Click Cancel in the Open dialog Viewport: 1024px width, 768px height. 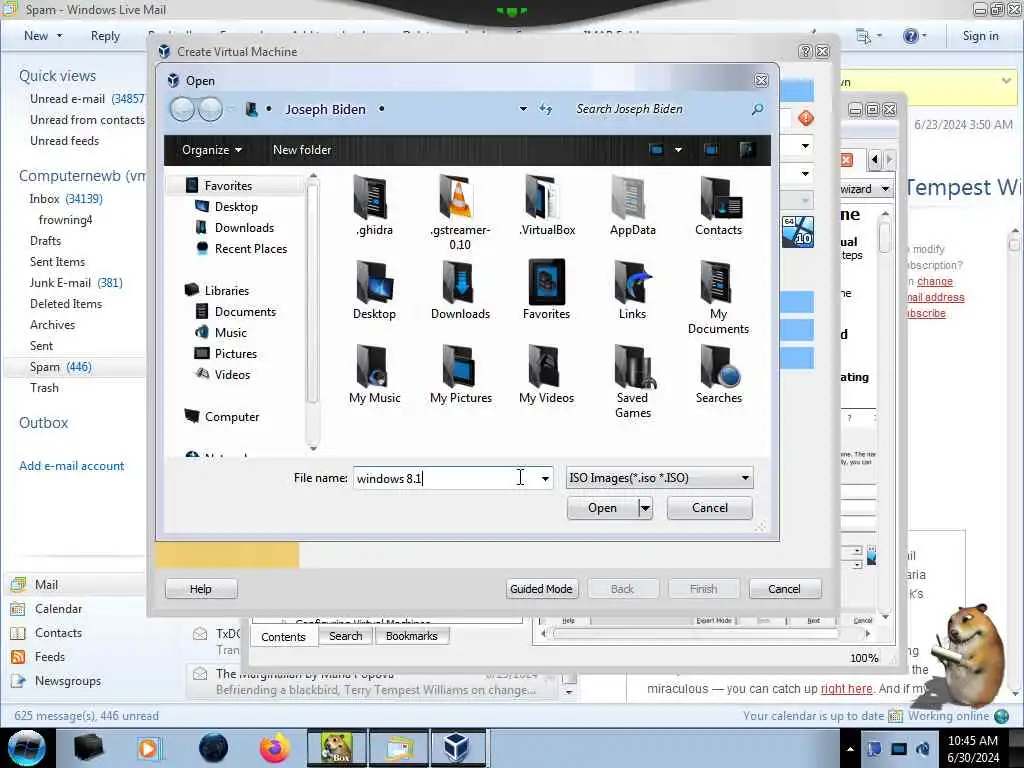[x=709, y=508]
